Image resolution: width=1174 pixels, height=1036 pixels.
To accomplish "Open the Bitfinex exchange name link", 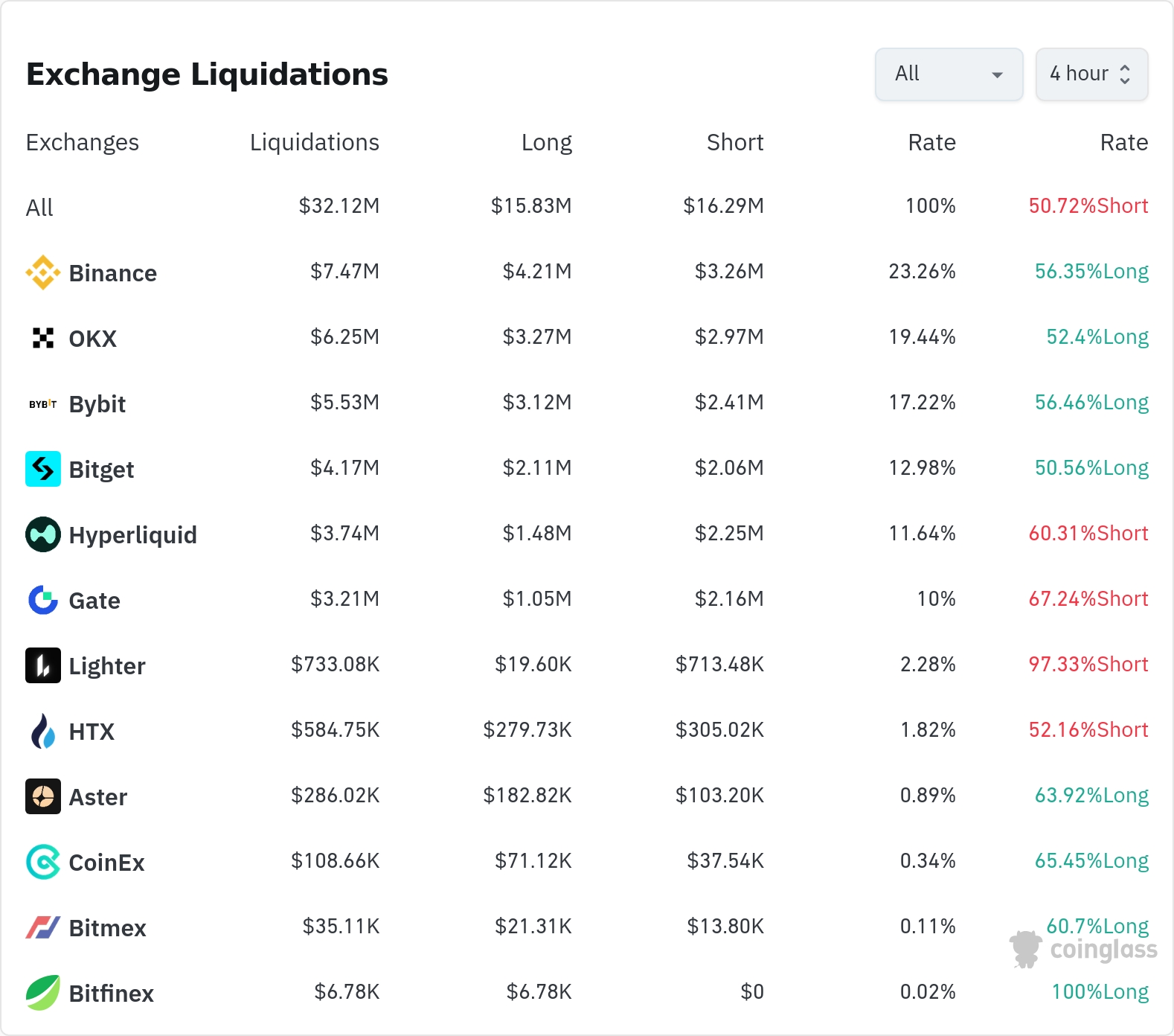I will point(111,994).
